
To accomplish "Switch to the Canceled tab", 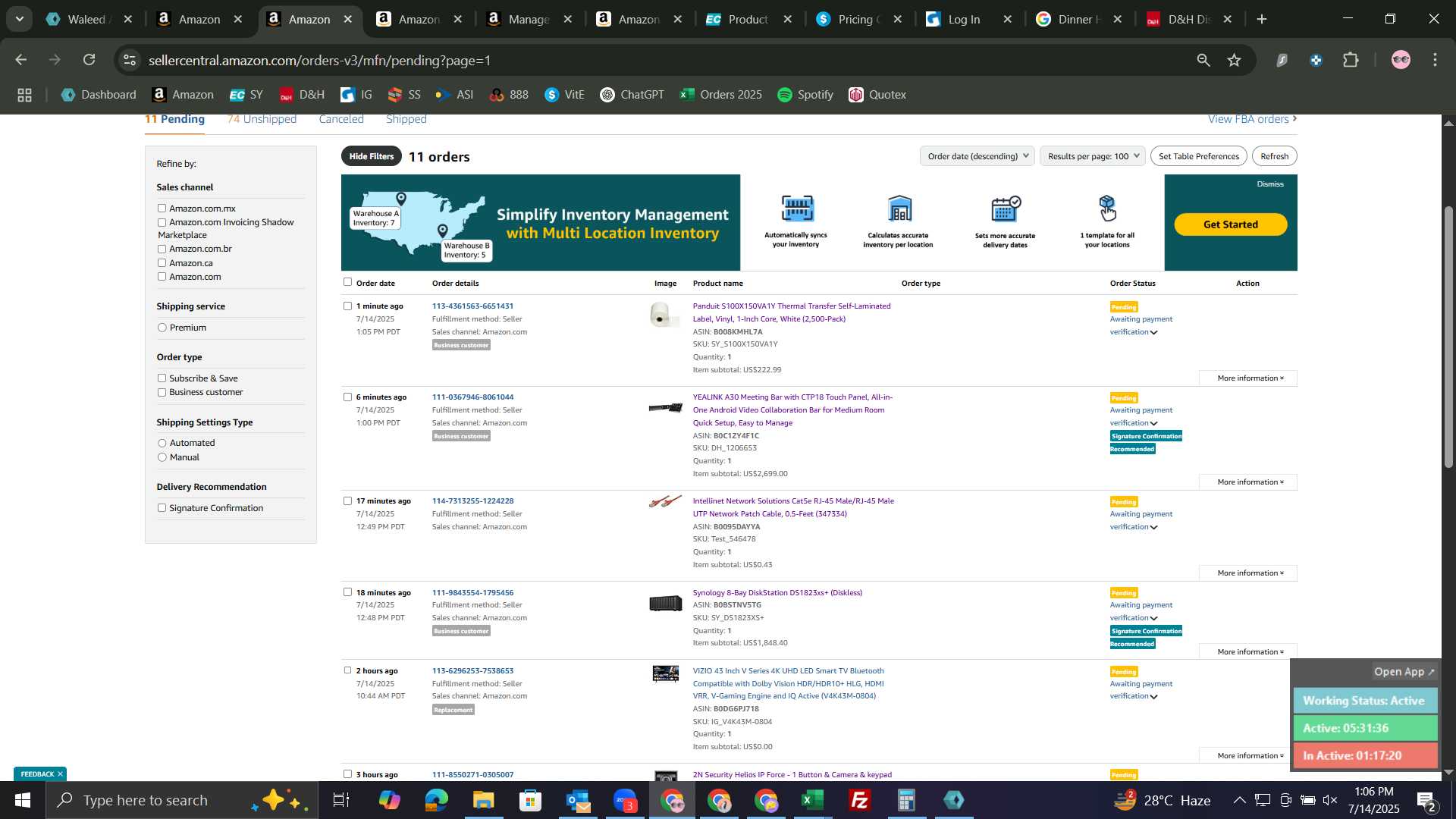I will point(341,119).
